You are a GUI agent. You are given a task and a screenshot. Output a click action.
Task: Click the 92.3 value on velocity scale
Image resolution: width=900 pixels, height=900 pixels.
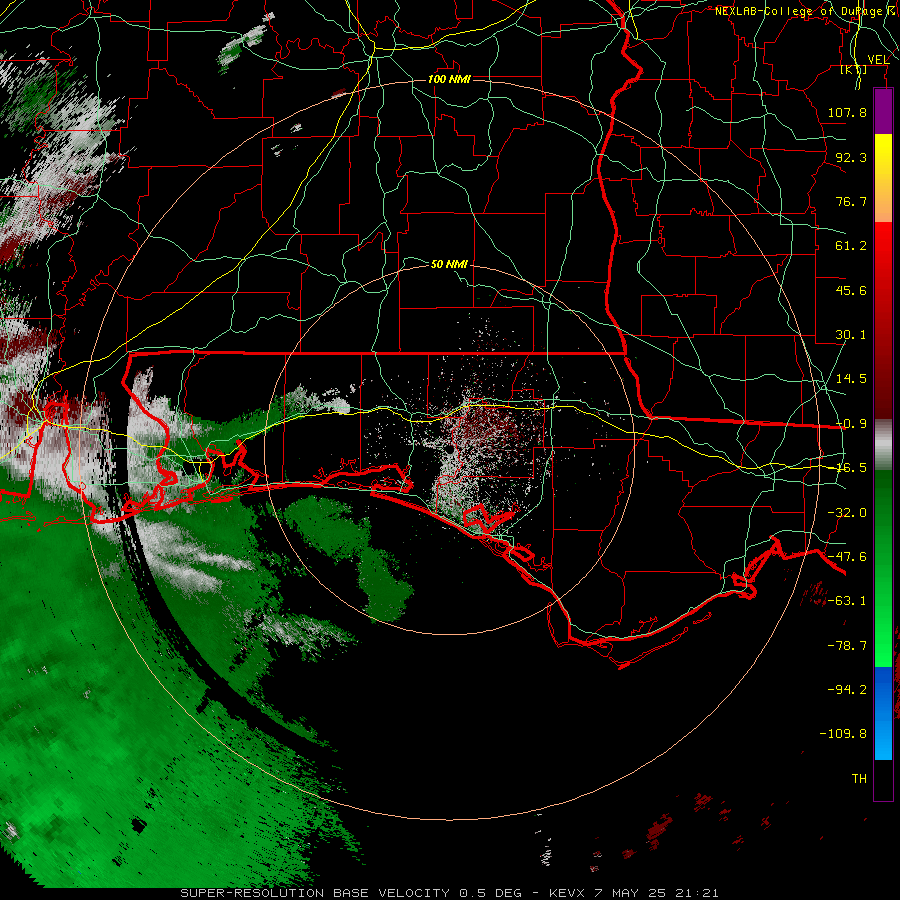click(x=851, y=157)
